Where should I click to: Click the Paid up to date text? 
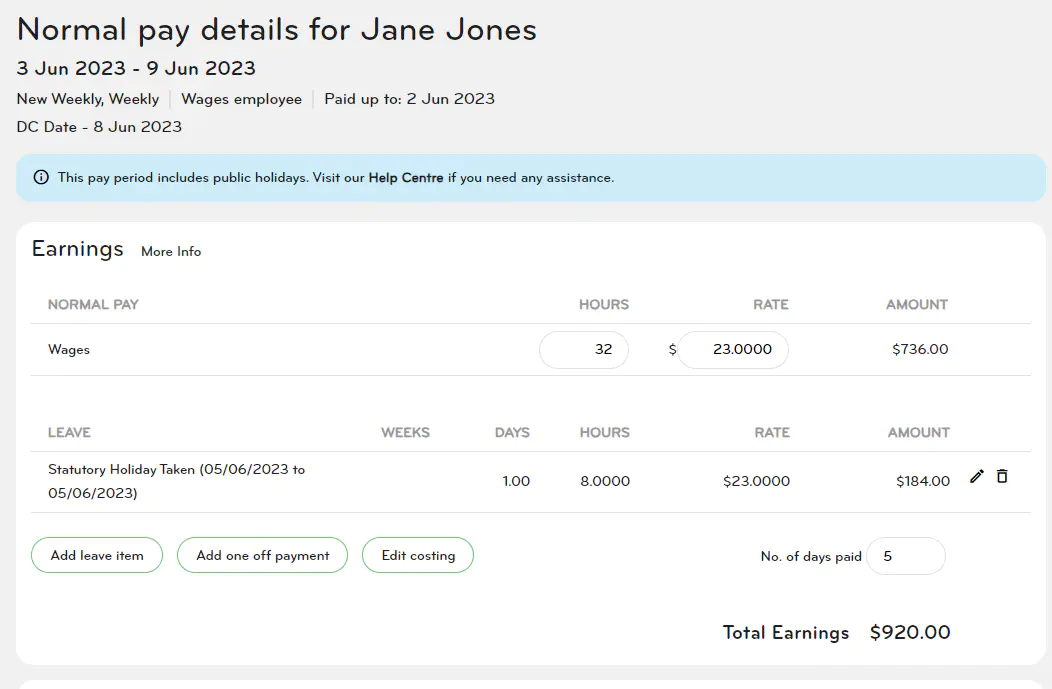click(x=409, y=99)
